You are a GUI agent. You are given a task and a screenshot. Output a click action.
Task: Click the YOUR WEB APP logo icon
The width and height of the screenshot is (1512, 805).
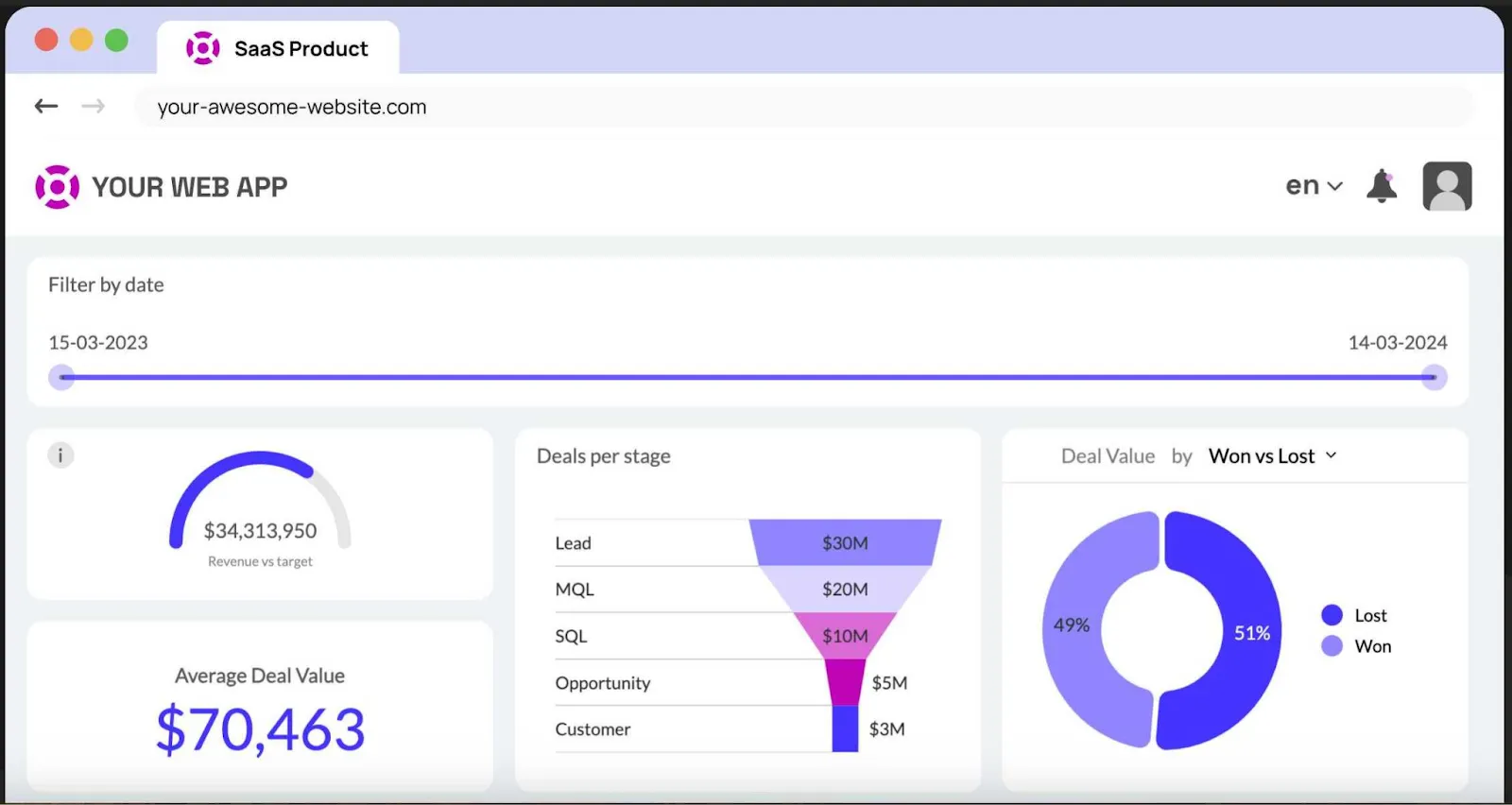[x=57, y=187]
